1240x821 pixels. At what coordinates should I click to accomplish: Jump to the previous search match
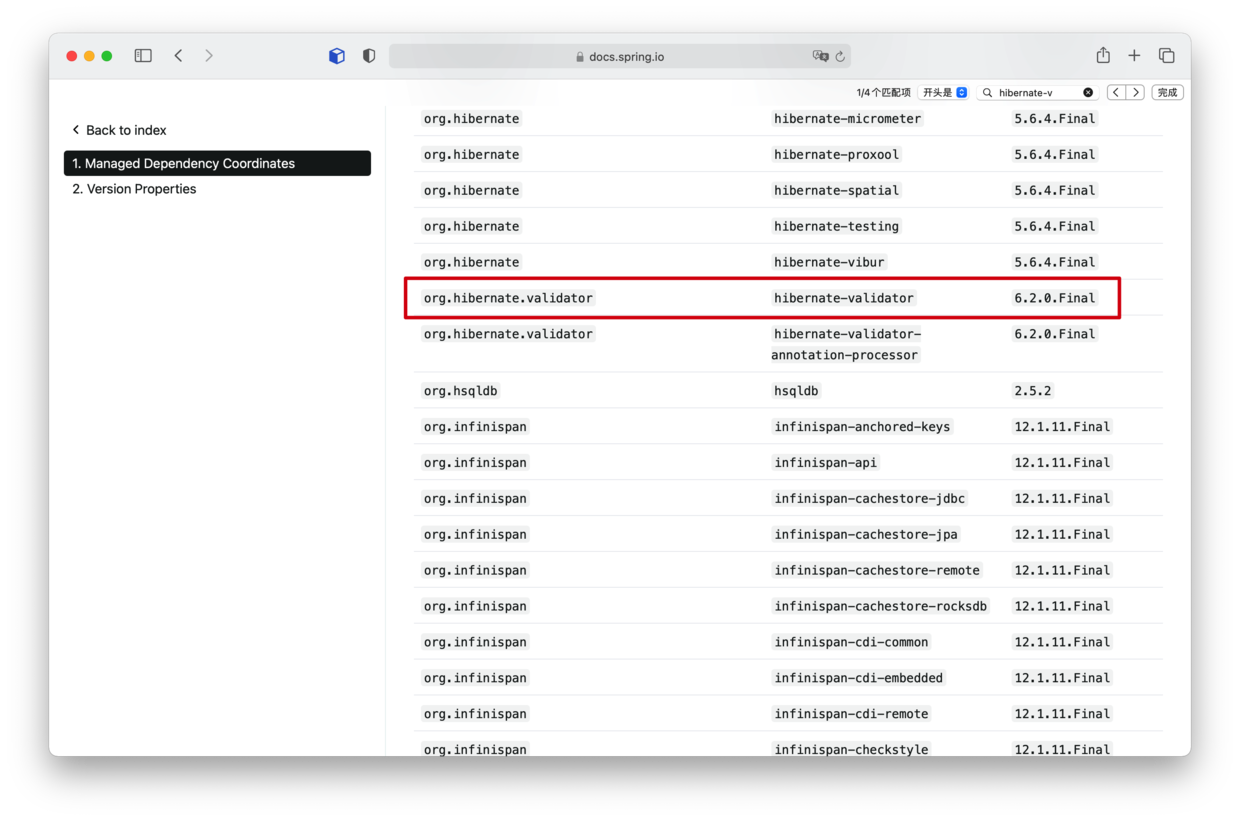[1116, 92]
